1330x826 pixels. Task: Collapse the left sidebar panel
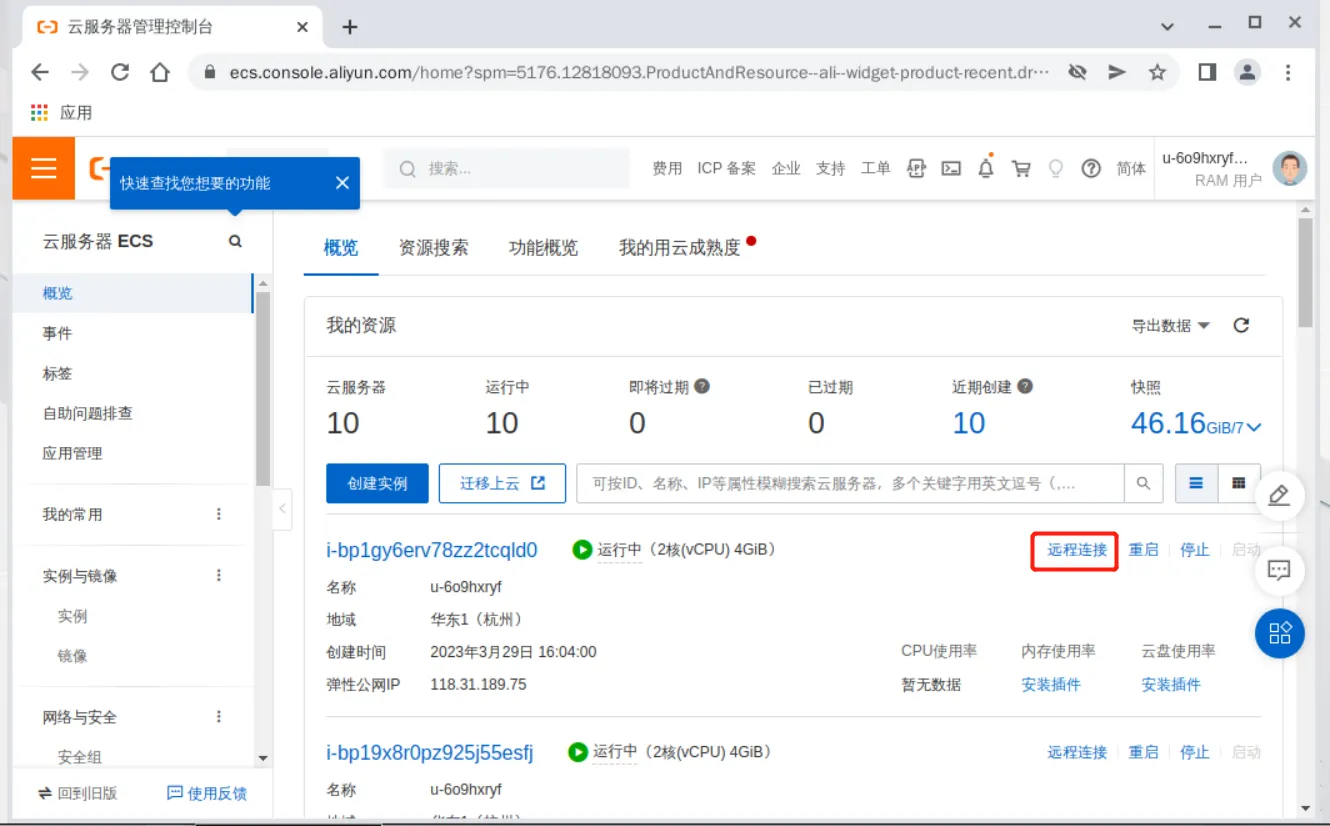coord(283,509)
